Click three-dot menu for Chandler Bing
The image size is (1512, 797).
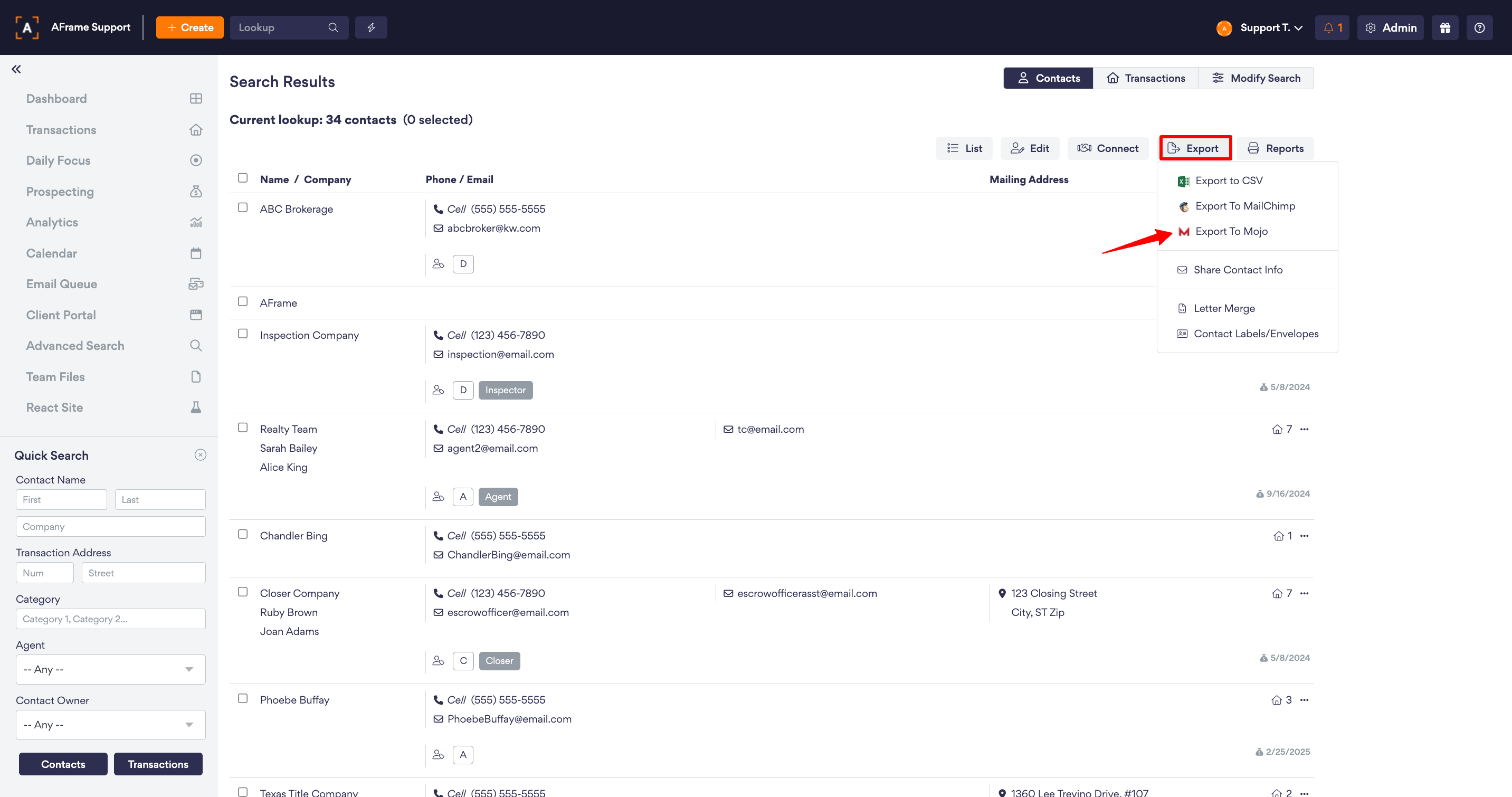(1304, 536)
